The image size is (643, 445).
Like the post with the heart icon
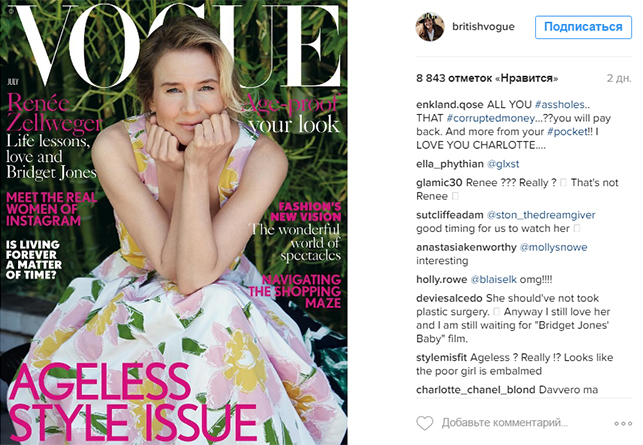click(424, 423)
